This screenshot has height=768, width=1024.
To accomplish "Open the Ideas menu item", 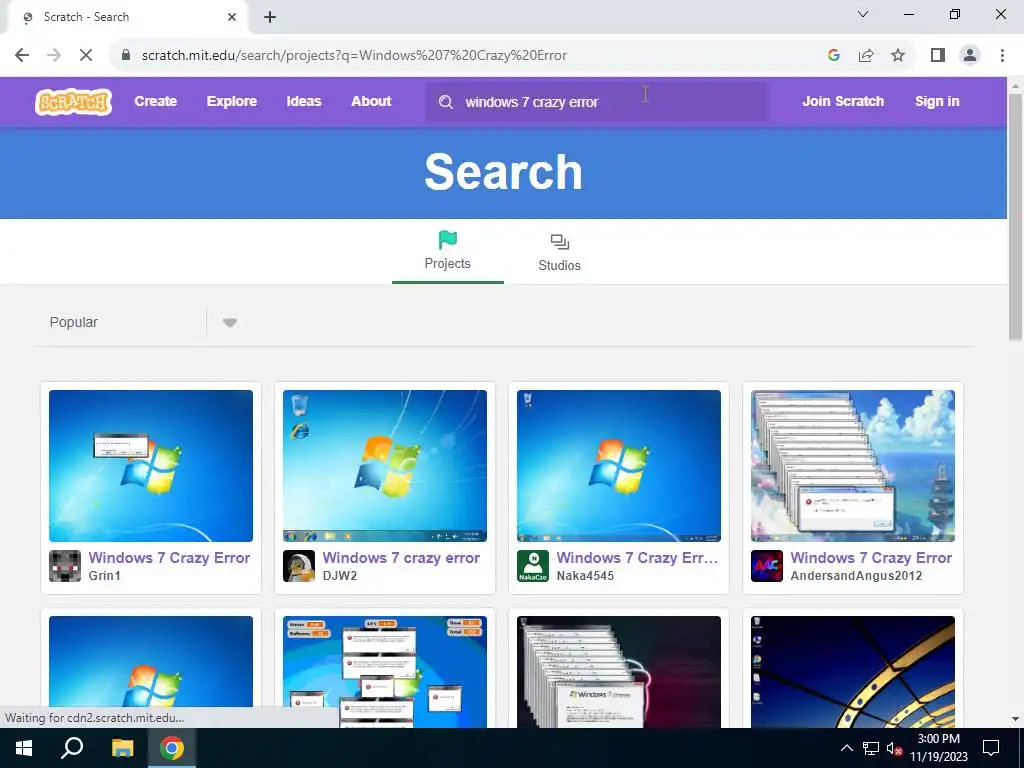I will 304,101.
